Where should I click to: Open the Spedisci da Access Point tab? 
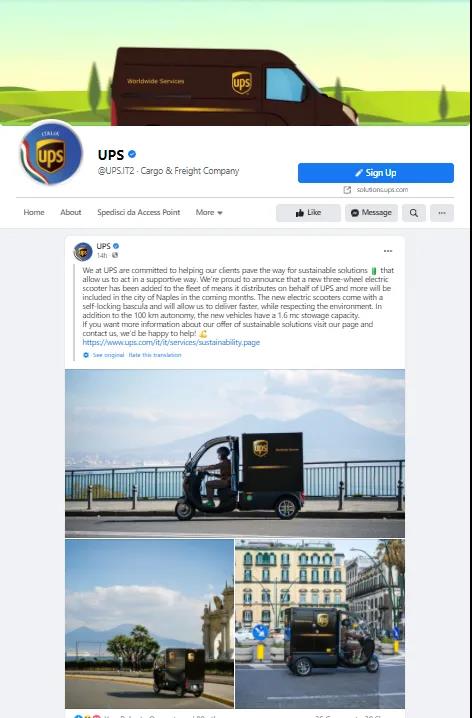(x=138, y=212)
